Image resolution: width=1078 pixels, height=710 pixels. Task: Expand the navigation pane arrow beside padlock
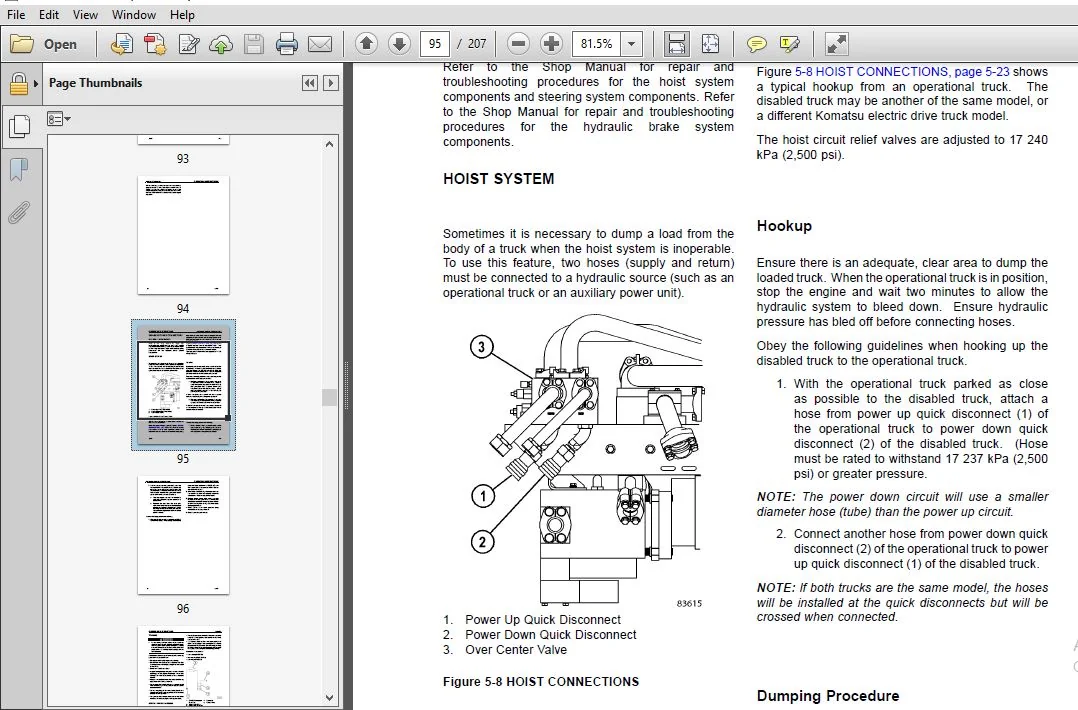pos(36,85)
